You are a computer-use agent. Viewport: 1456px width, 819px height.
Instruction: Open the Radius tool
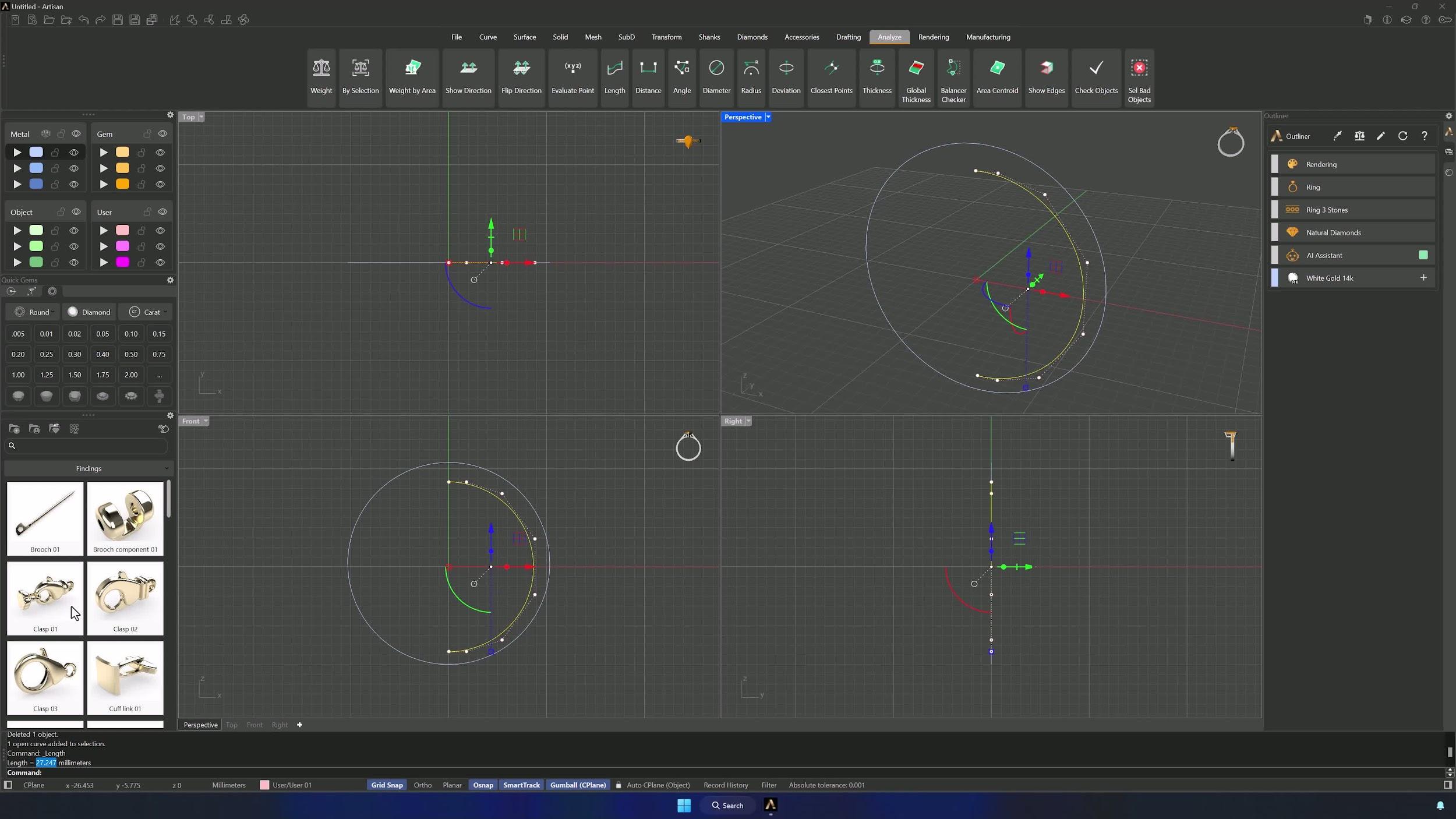click(751, 77)
